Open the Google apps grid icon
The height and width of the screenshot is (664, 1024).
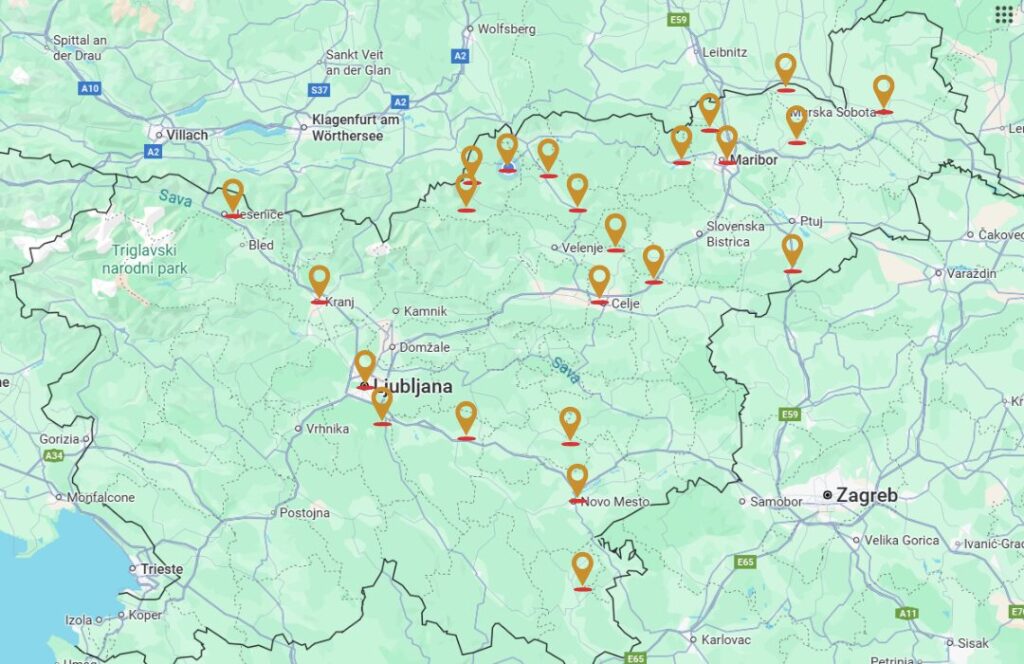click(1004, 14)
